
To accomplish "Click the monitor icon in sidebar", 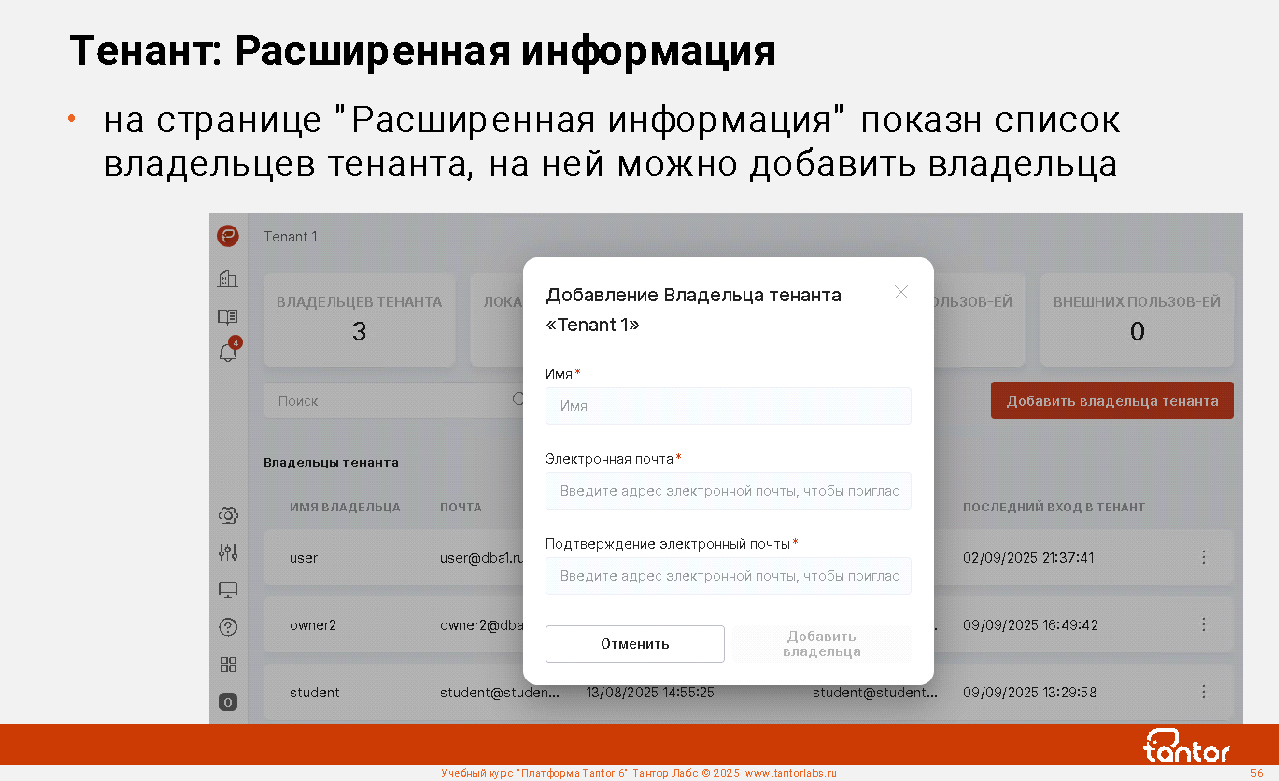I will point(228,590).
